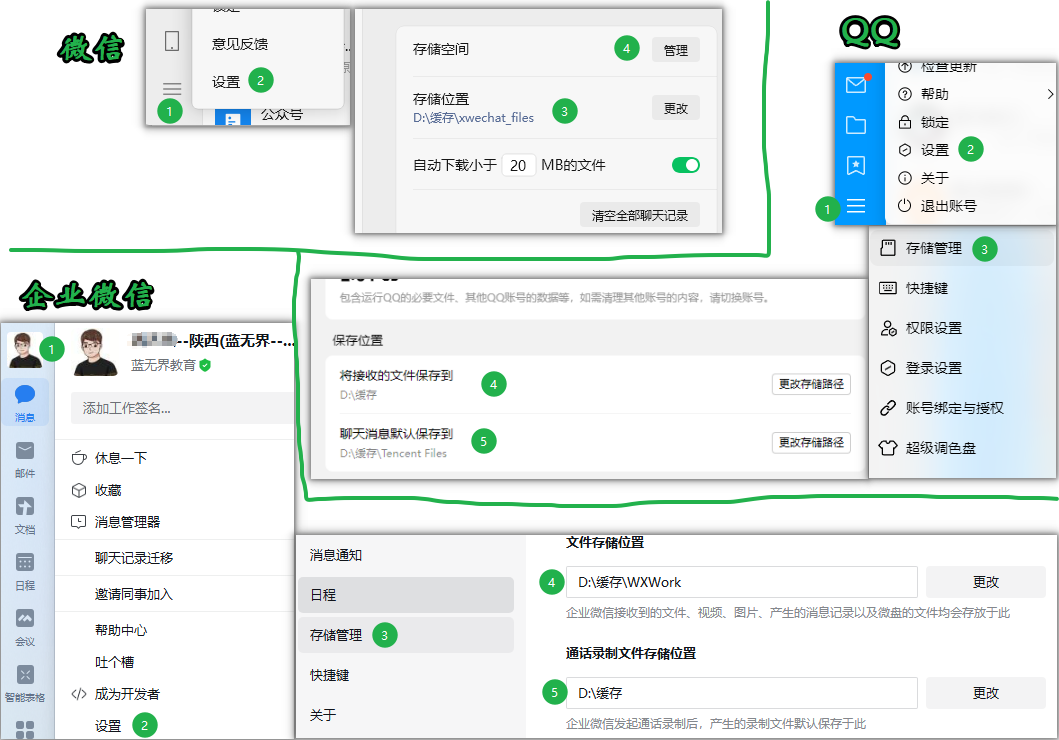Click the small WeCom avatar in sidebar

click(25, 349)
